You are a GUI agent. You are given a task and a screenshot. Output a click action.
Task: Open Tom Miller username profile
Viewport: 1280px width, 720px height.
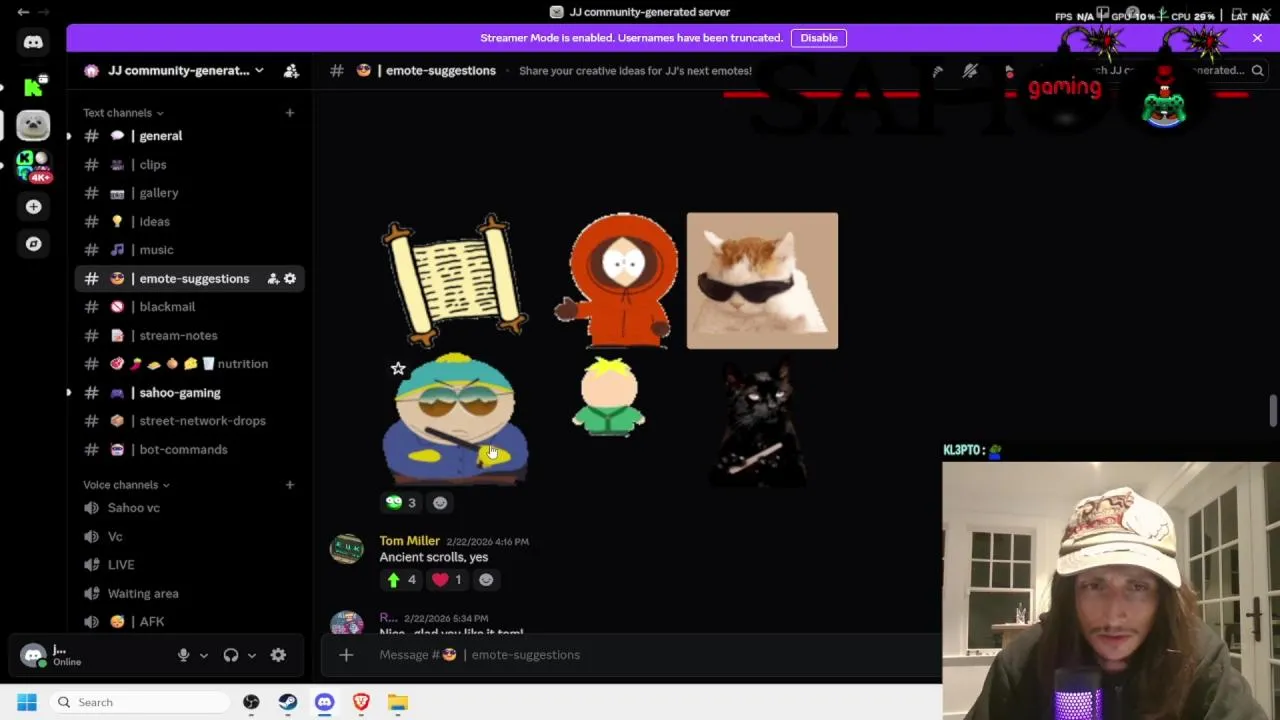pos(409,541)
